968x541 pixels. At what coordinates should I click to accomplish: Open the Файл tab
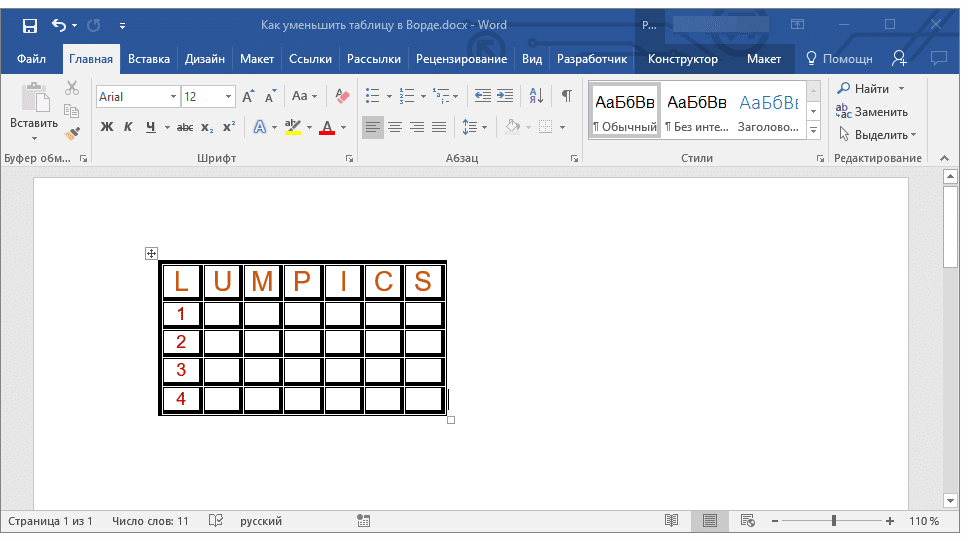(31, 59)
